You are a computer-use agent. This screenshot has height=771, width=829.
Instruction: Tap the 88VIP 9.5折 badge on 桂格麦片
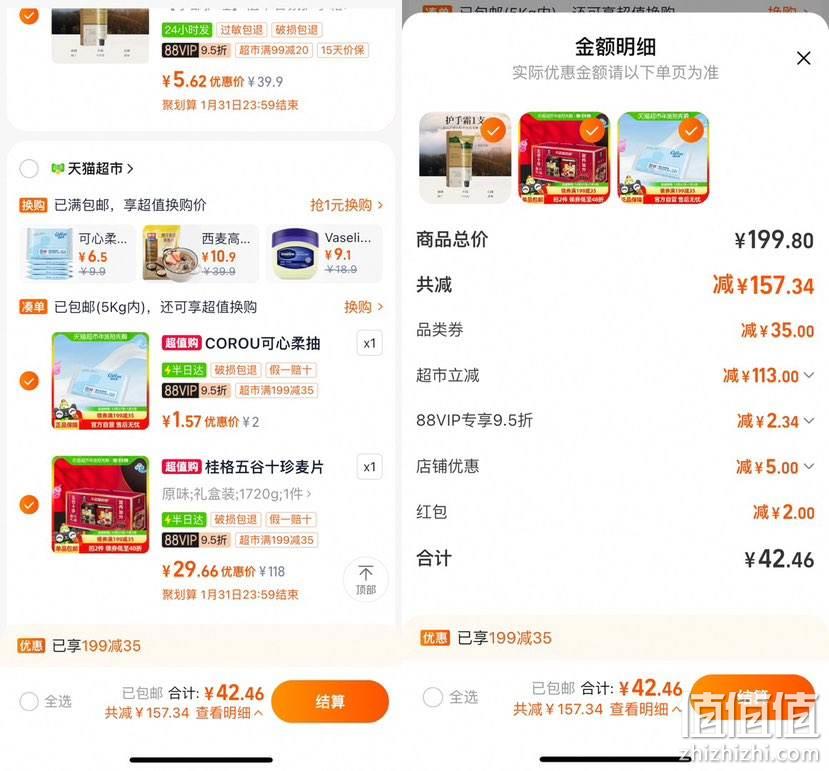tap(196, 540)
